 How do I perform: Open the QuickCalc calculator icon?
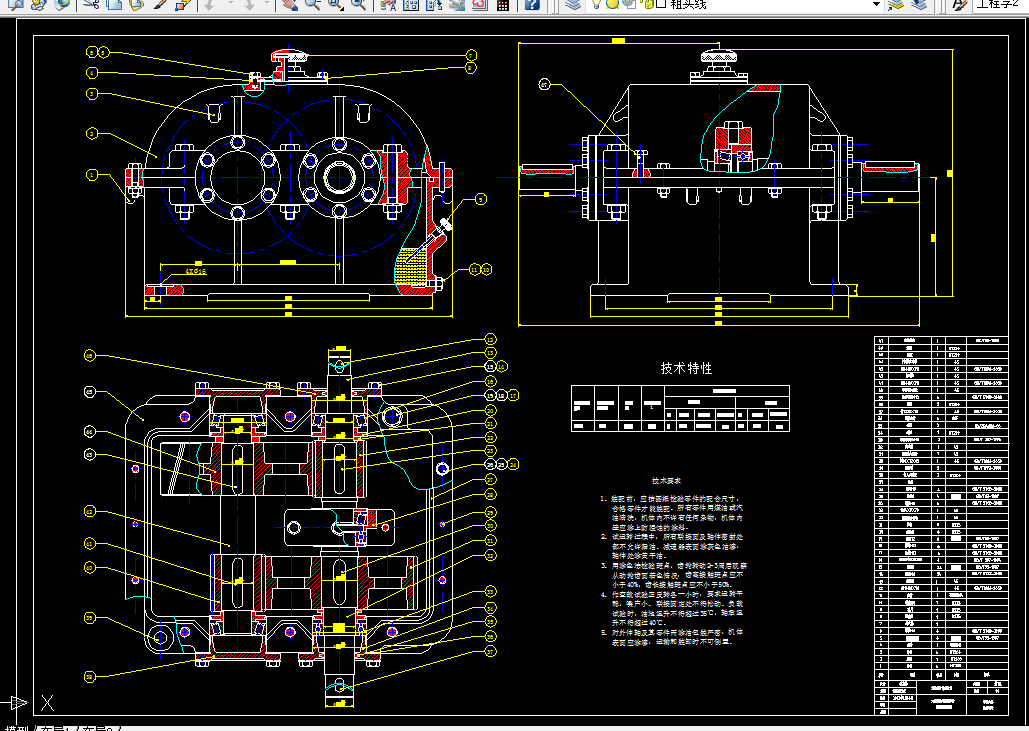[503, 5]
